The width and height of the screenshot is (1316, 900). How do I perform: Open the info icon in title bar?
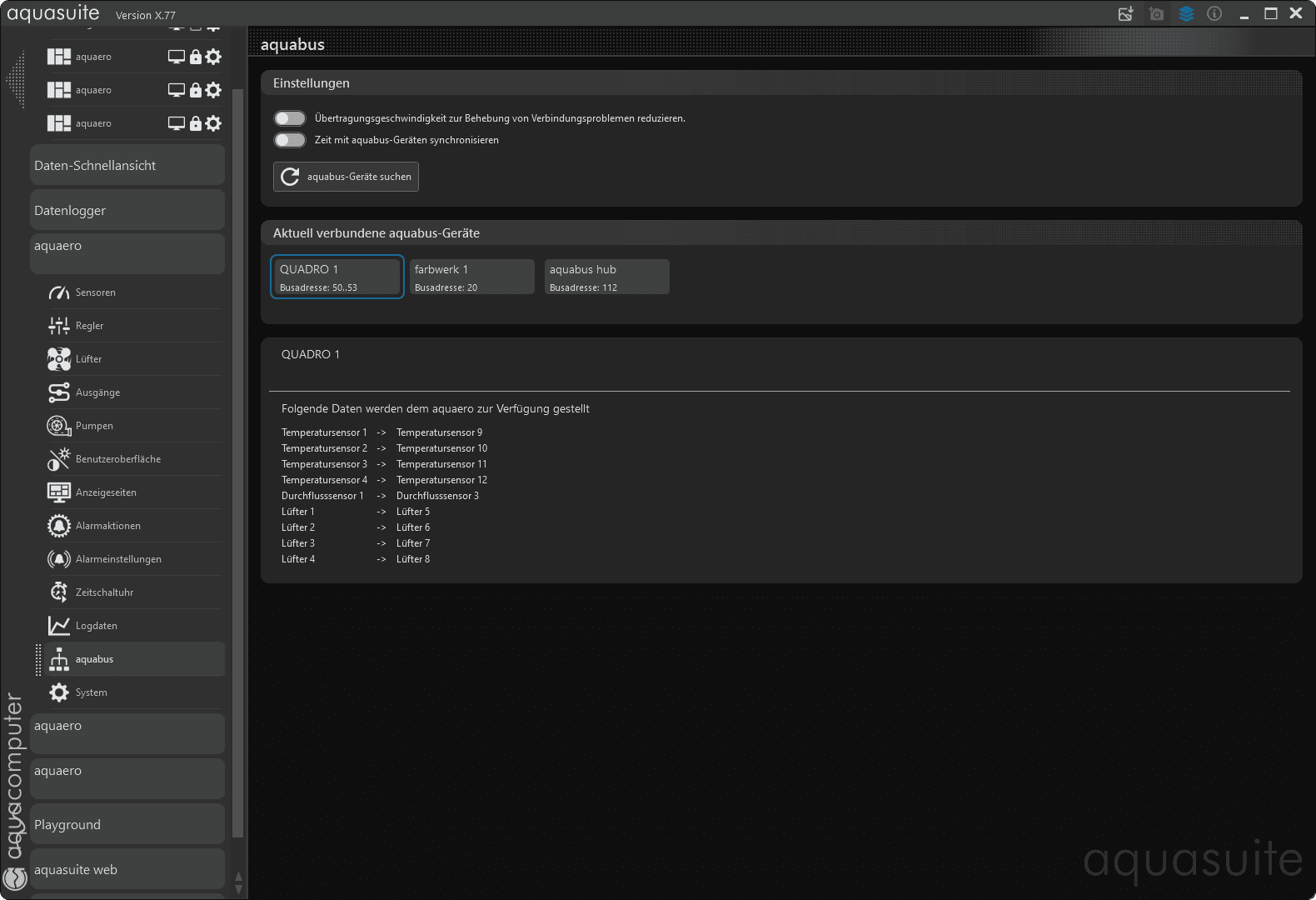coord(1214,13)
